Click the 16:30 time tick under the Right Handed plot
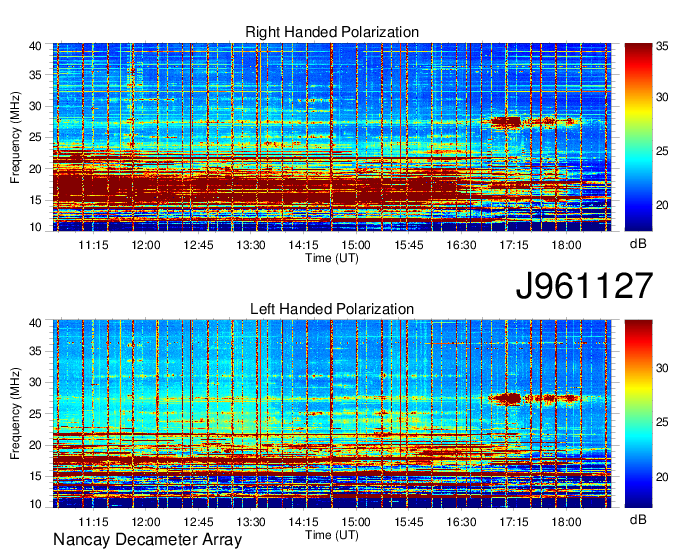680x552 pixels. pos(461,245)
